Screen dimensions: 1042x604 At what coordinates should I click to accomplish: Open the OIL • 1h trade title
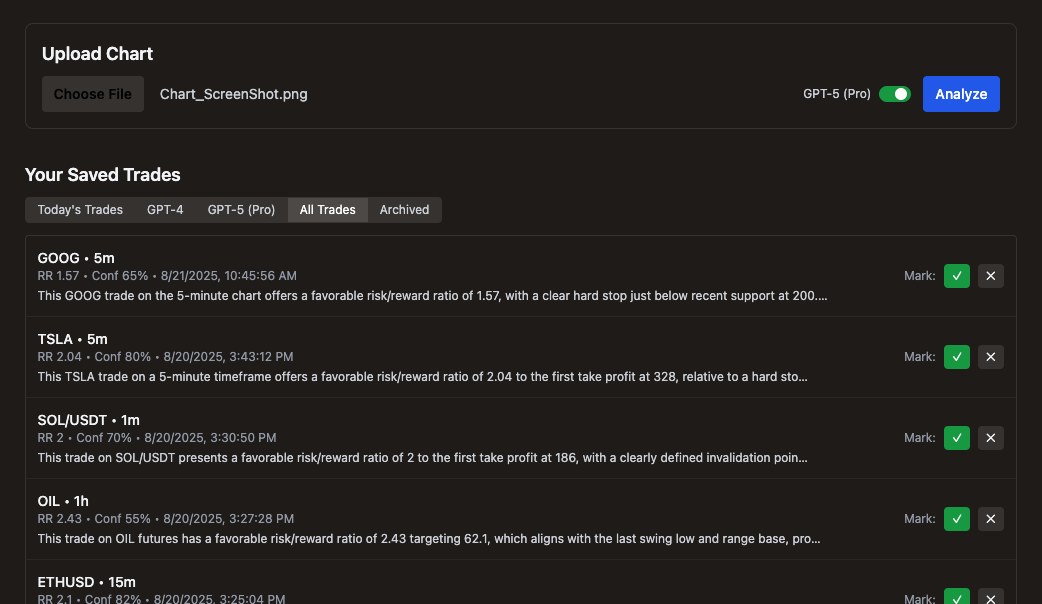[63, 501]
